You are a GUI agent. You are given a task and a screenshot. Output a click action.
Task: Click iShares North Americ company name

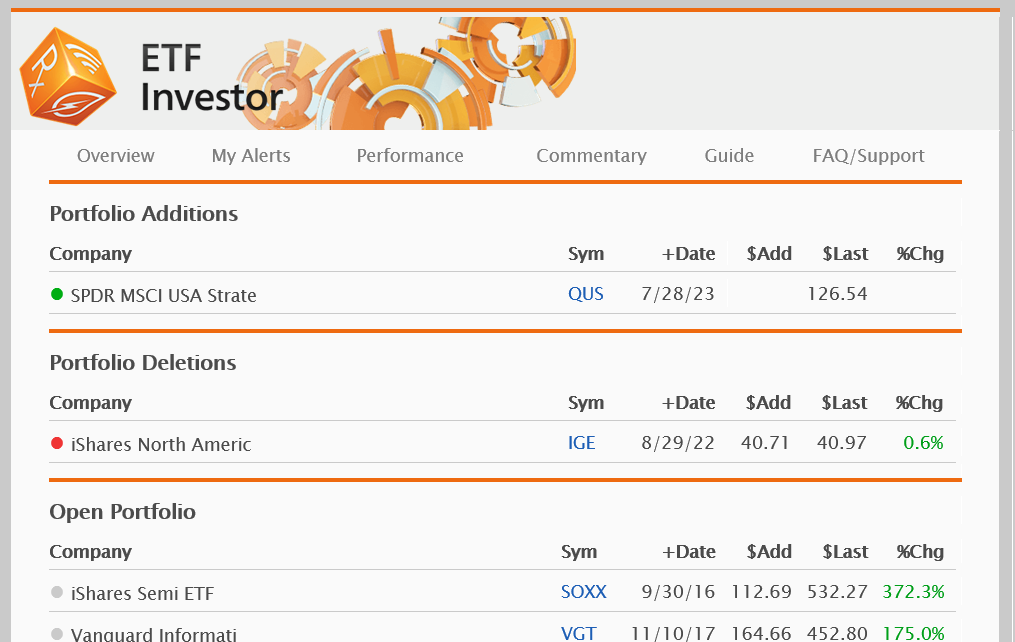coord(161,445)
